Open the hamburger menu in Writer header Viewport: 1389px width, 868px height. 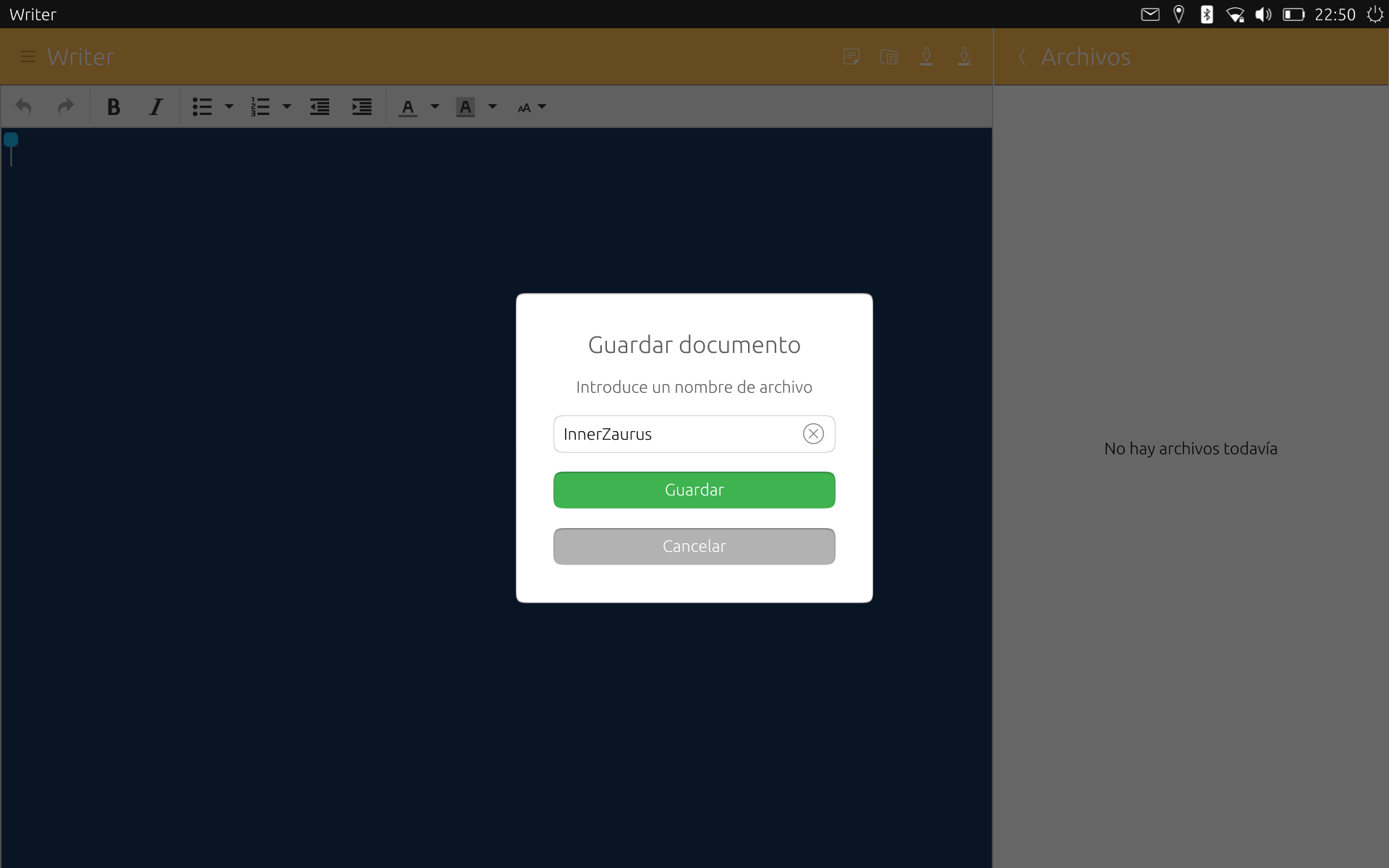click(x=28, y=56)
